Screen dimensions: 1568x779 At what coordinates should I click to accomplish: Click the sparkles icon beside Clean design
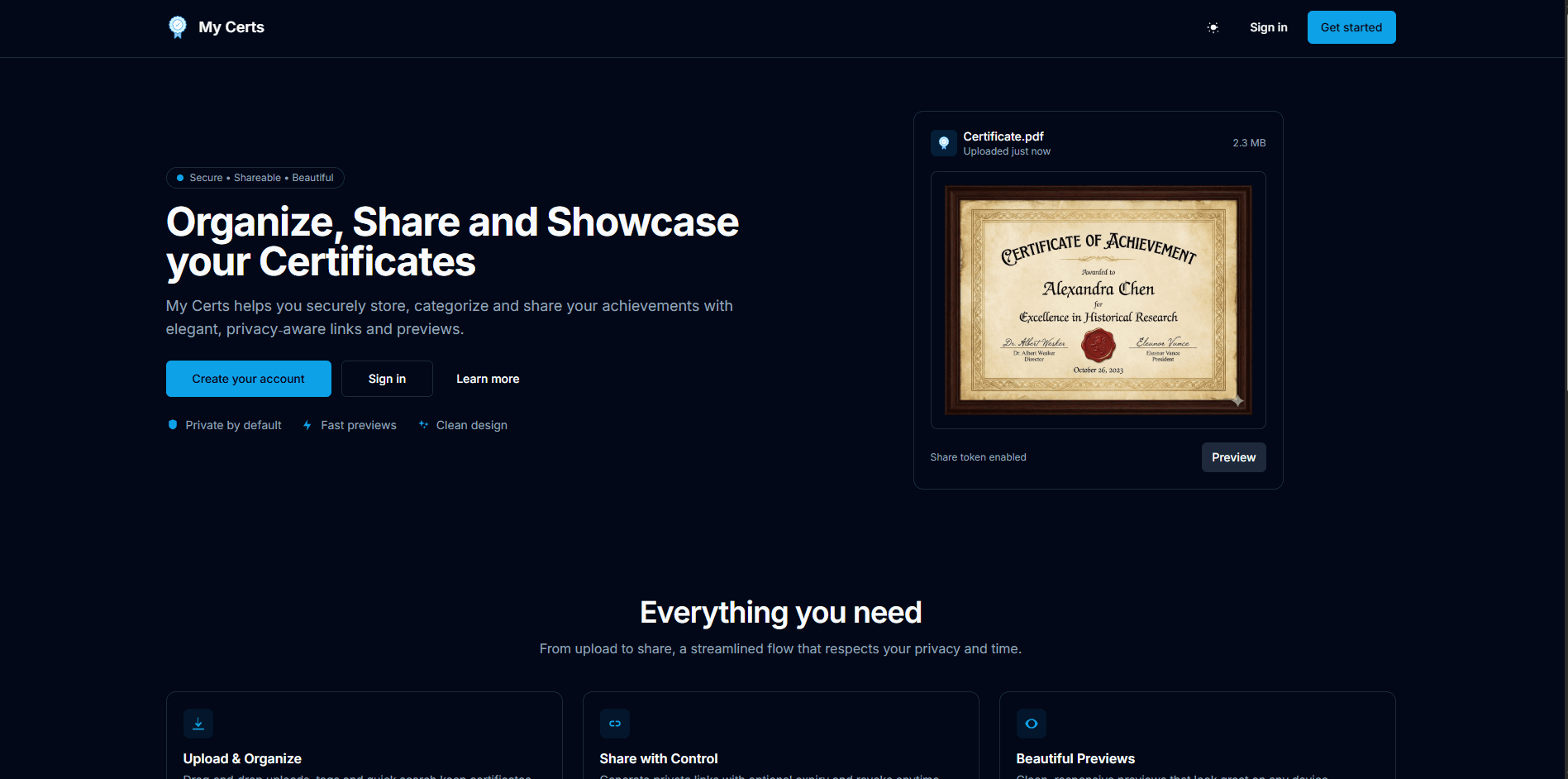423,424
